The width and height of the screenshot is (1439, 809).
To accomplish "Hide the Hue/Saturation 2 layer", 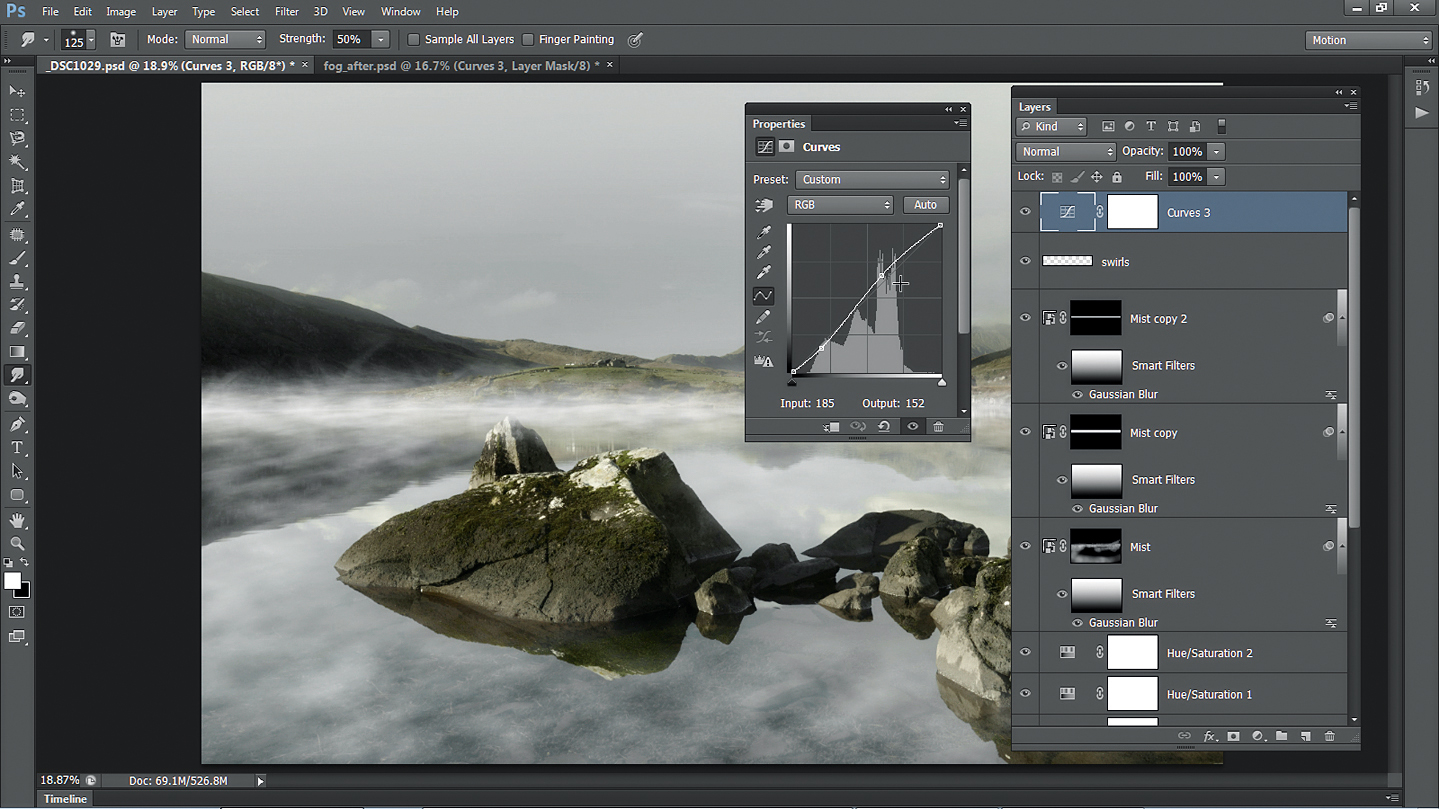I will point(1025,653).
